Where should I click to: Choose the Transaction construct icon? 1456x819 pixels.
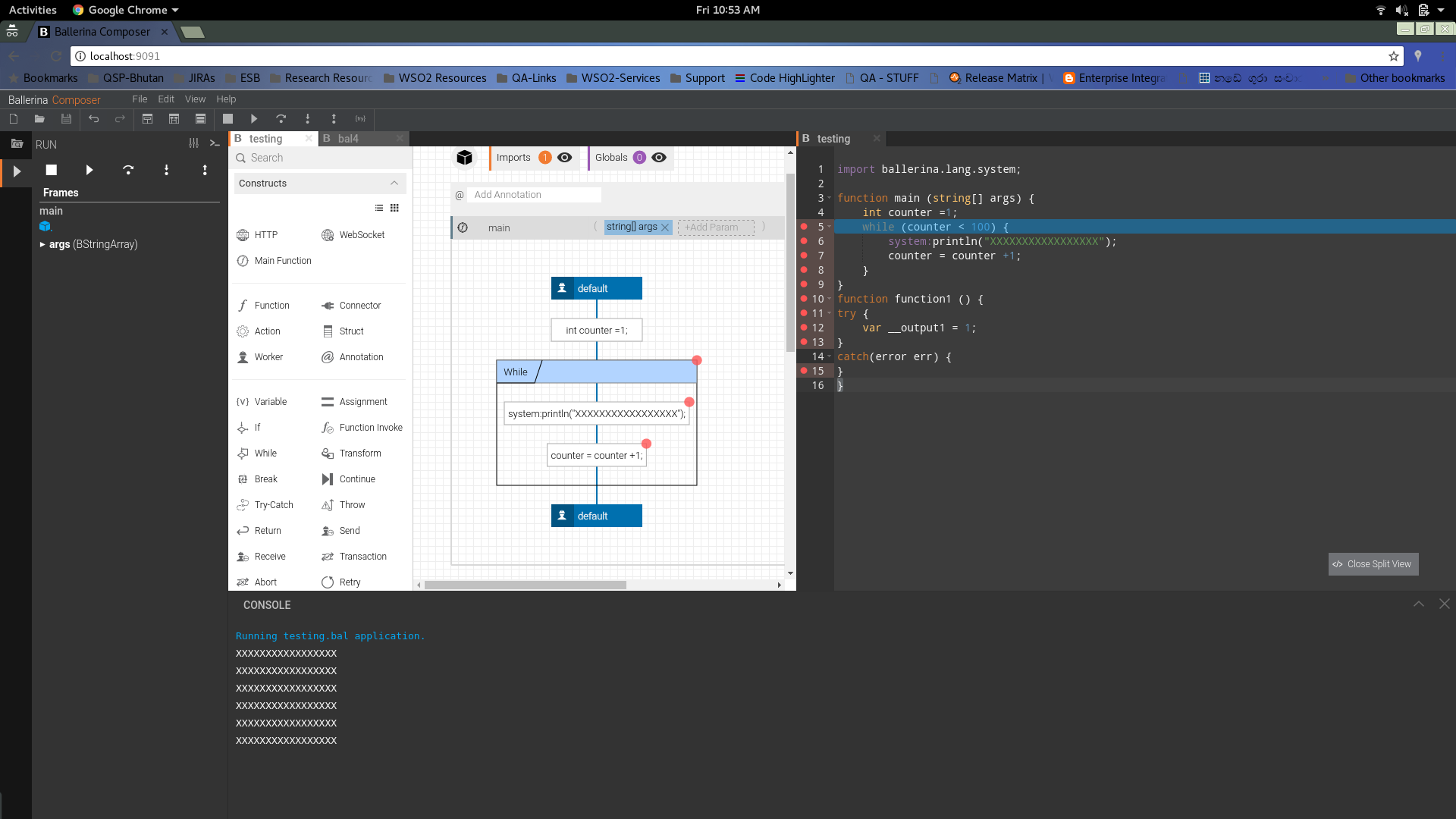pyautogui.click(x=328, y=557)
